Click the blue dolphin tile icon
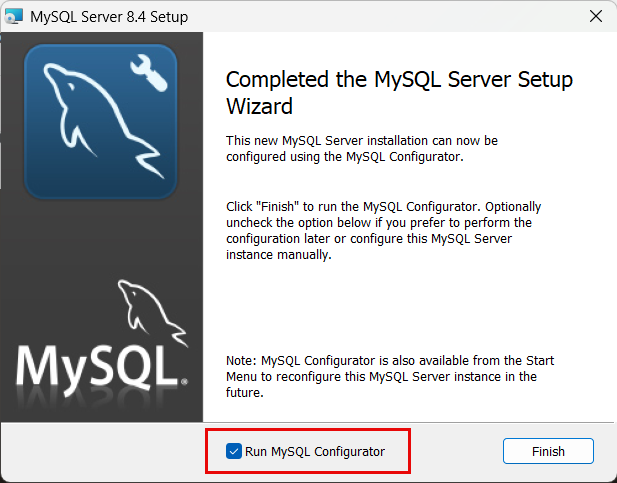The image size is (617, 483). click(x=100, y=122)
